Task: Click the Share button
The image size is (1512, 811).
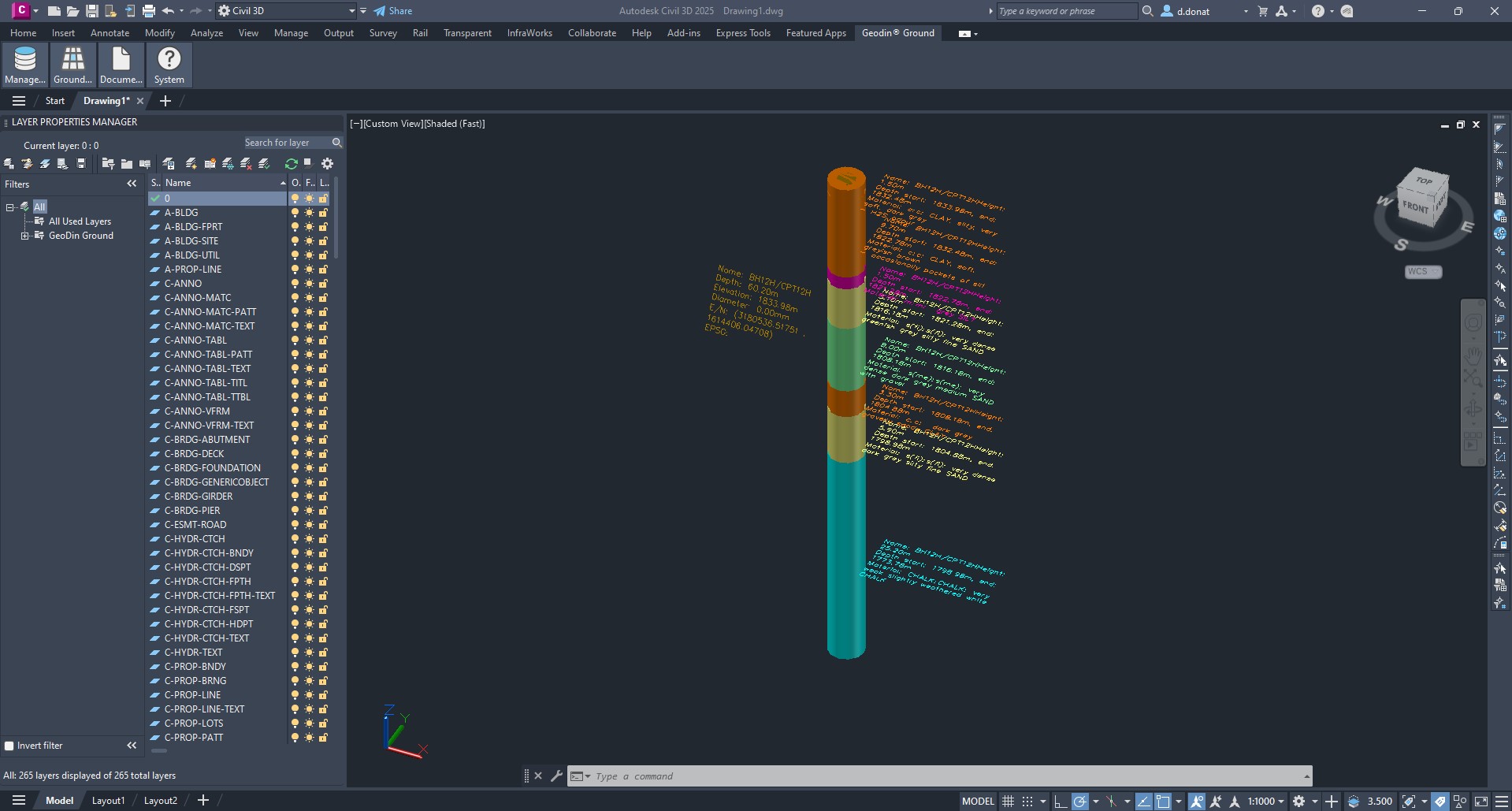Action: pos(393,11)
